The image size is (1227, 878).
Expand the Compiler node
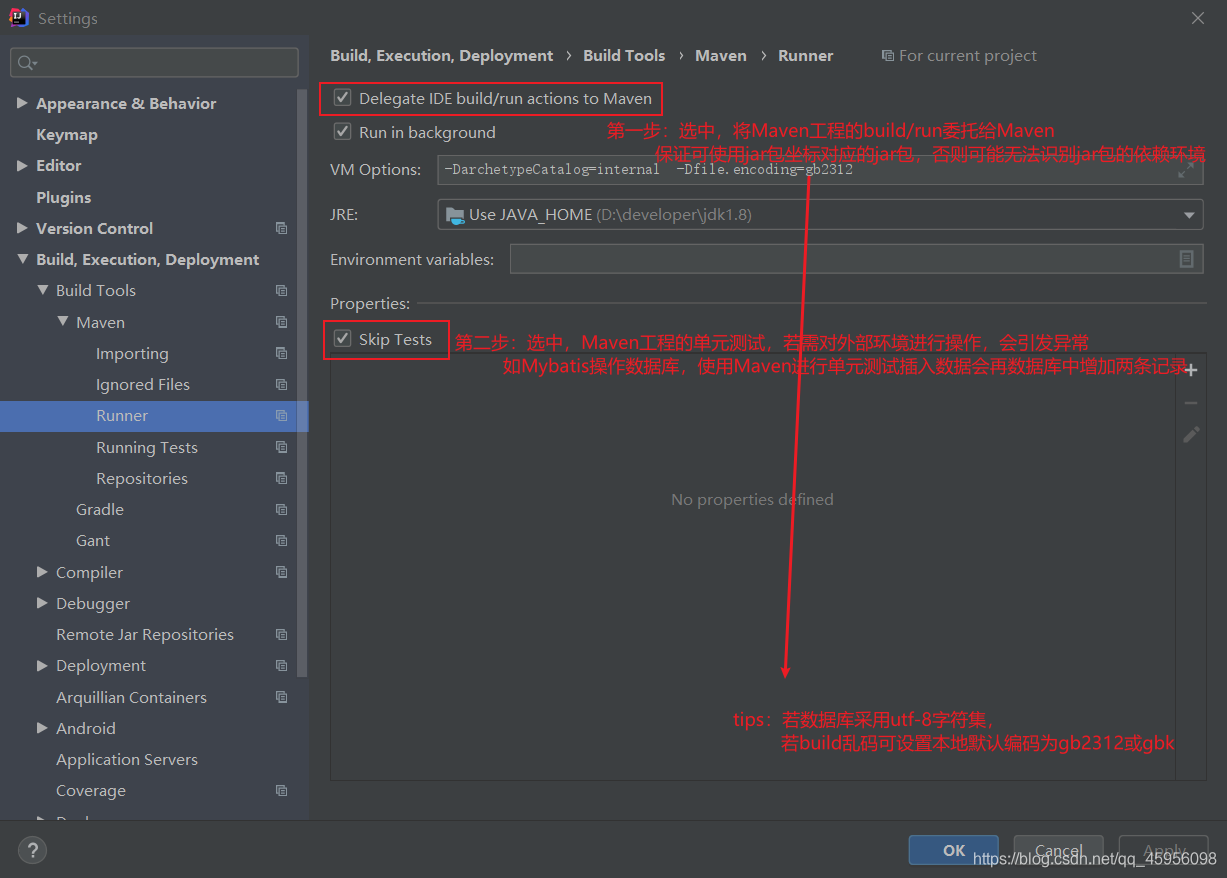pos(42,572)
